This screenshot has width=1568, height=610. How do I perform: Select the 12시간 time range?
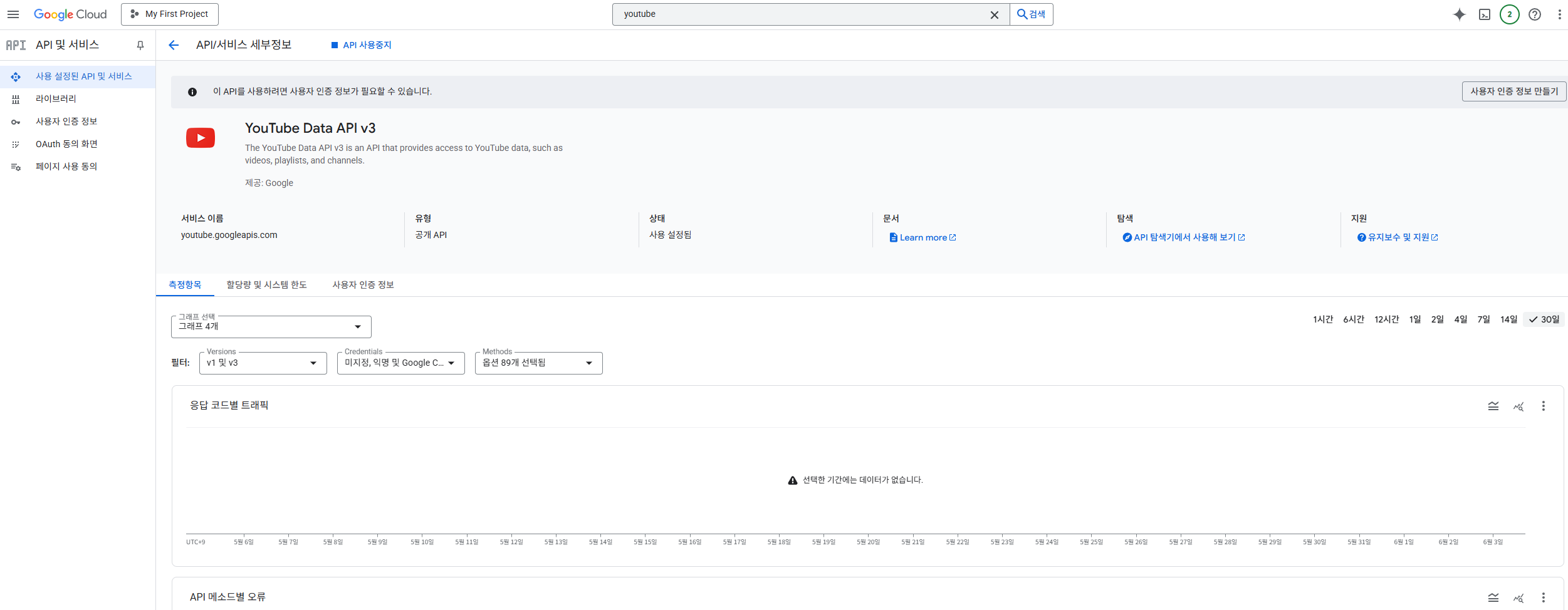pos(1387,319)
